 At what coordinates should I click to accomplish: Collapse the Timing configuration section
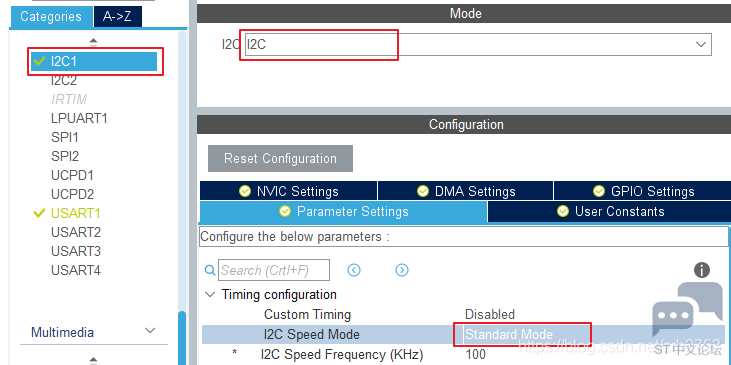[211, 295]
